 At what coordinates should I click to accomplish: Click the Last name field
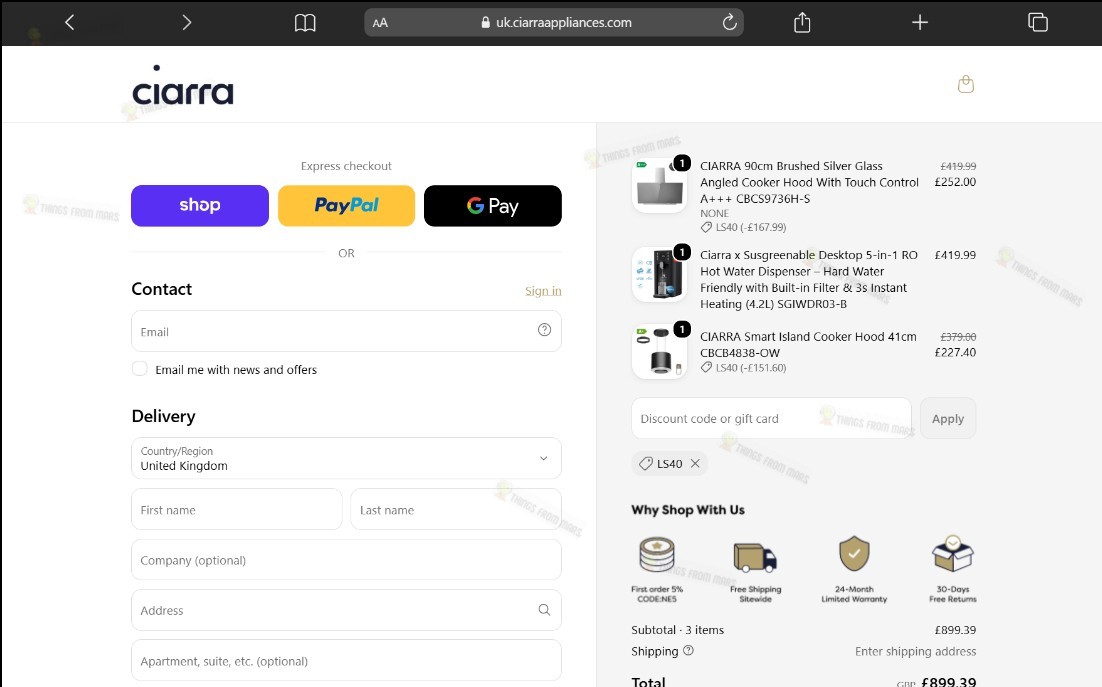click(456, 509)
